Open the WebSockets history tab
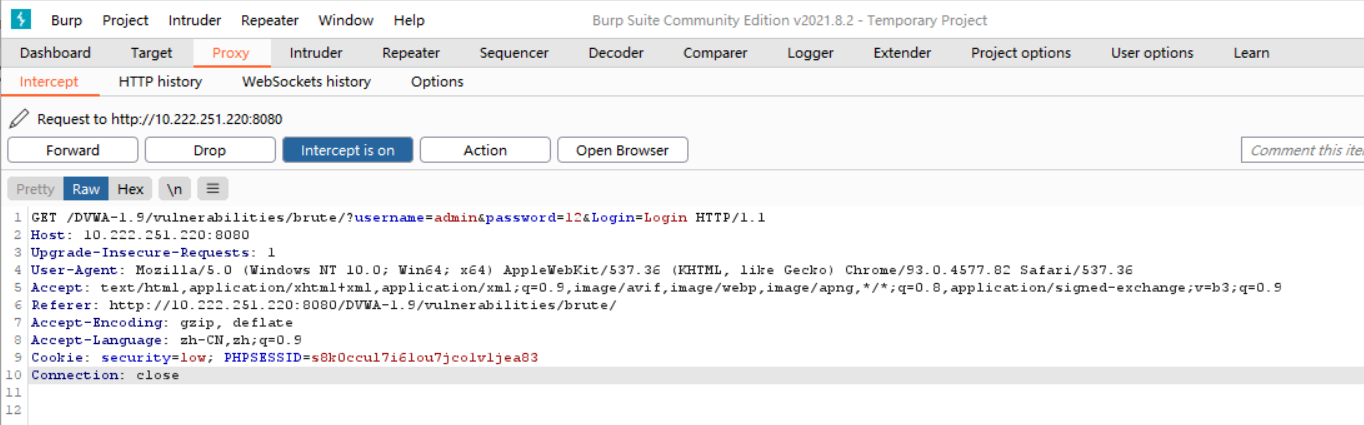 (x=306, y=82)
